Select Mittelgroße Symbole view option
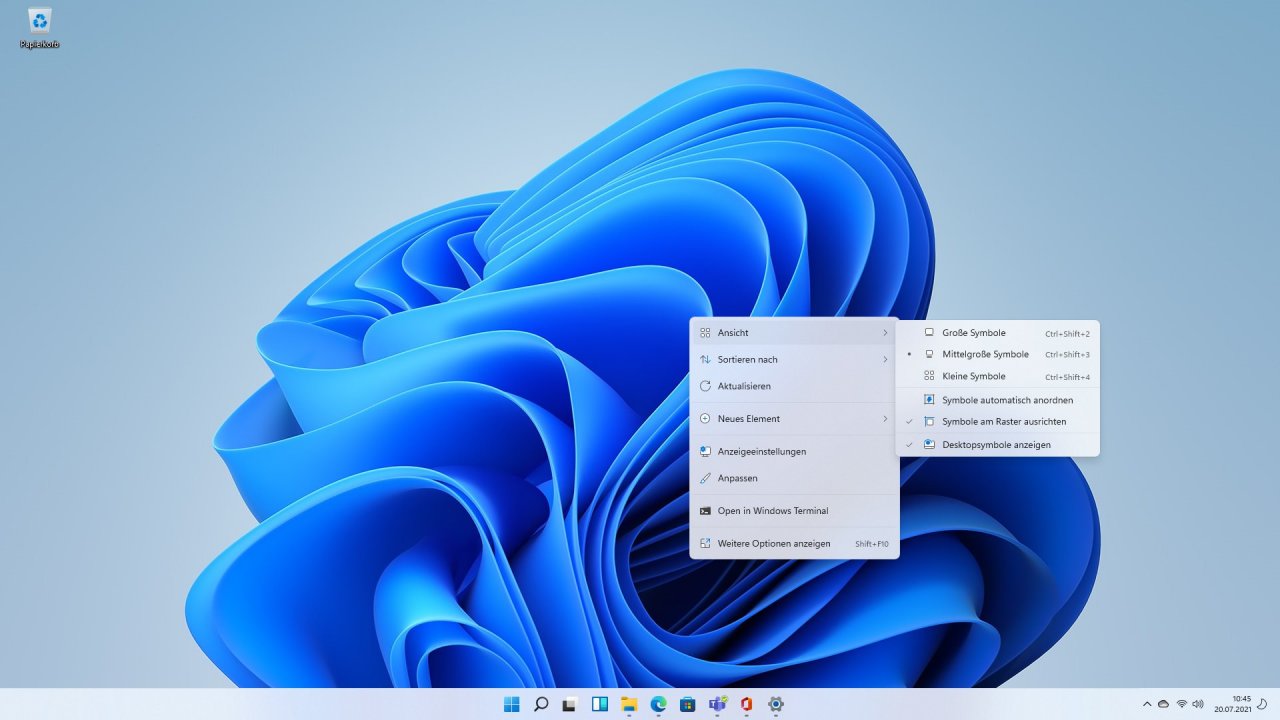Viewport: 1280px width, 720px height. [x=998, y=354]
